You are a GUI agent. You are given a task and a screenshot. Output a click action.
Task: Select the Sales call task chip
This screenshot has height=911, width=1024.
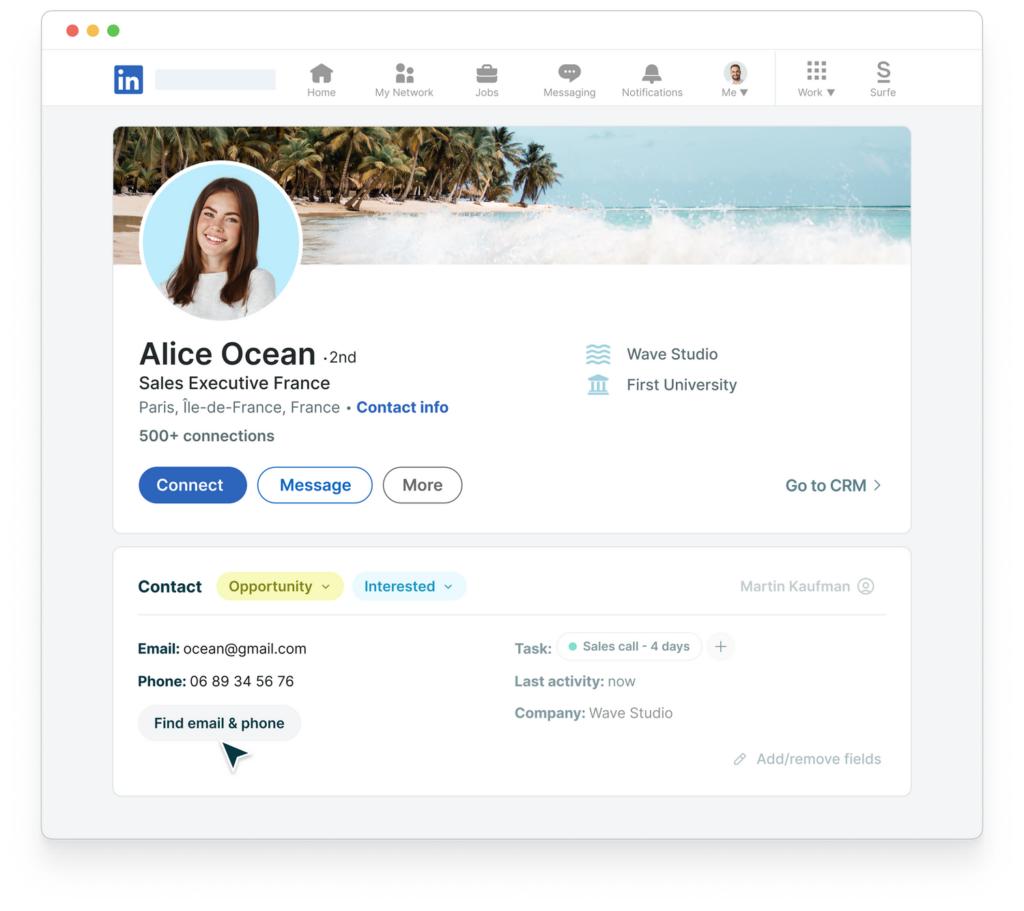(628, 646)
